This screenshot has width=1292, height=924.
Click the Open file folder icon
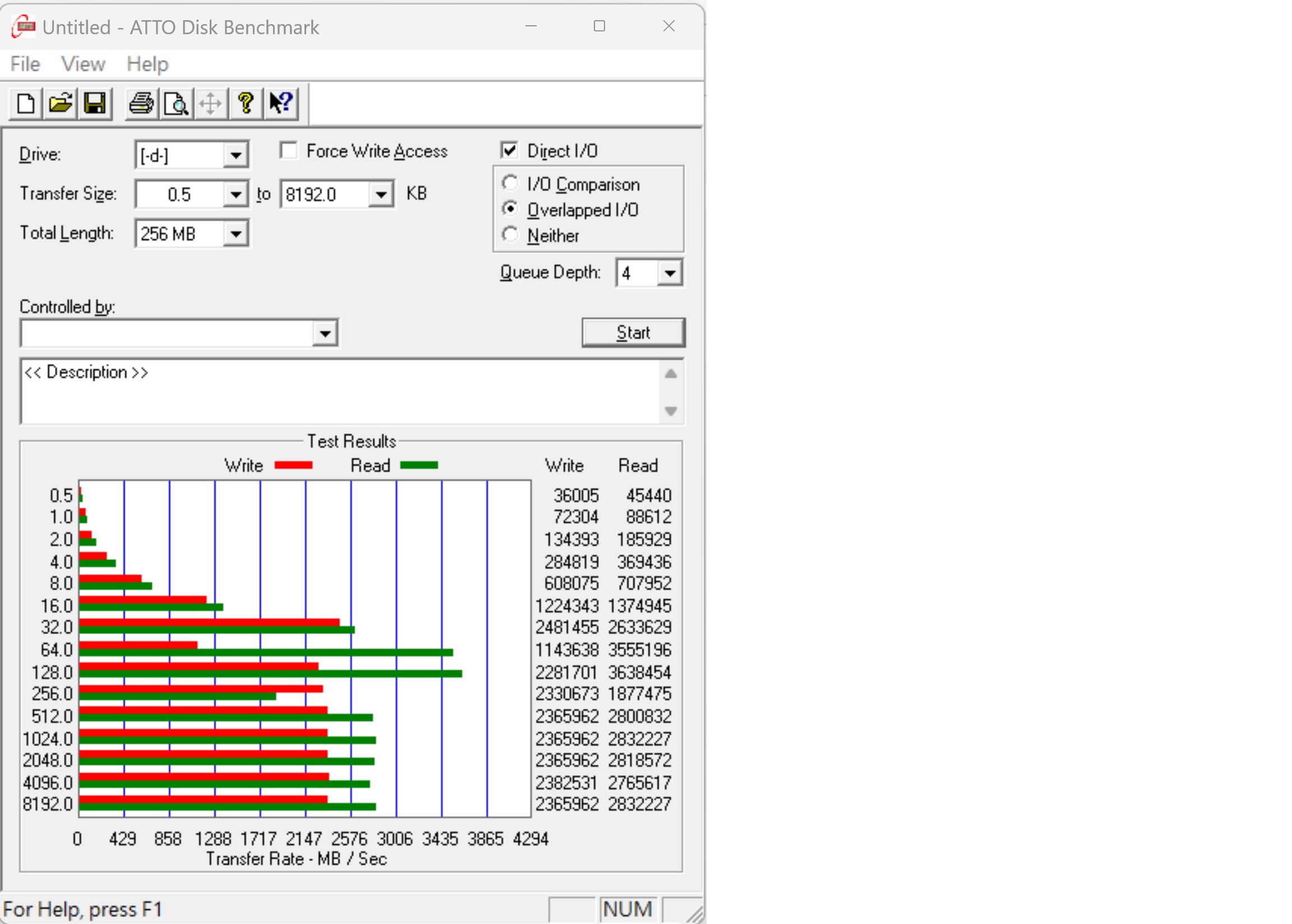(61, 104)
